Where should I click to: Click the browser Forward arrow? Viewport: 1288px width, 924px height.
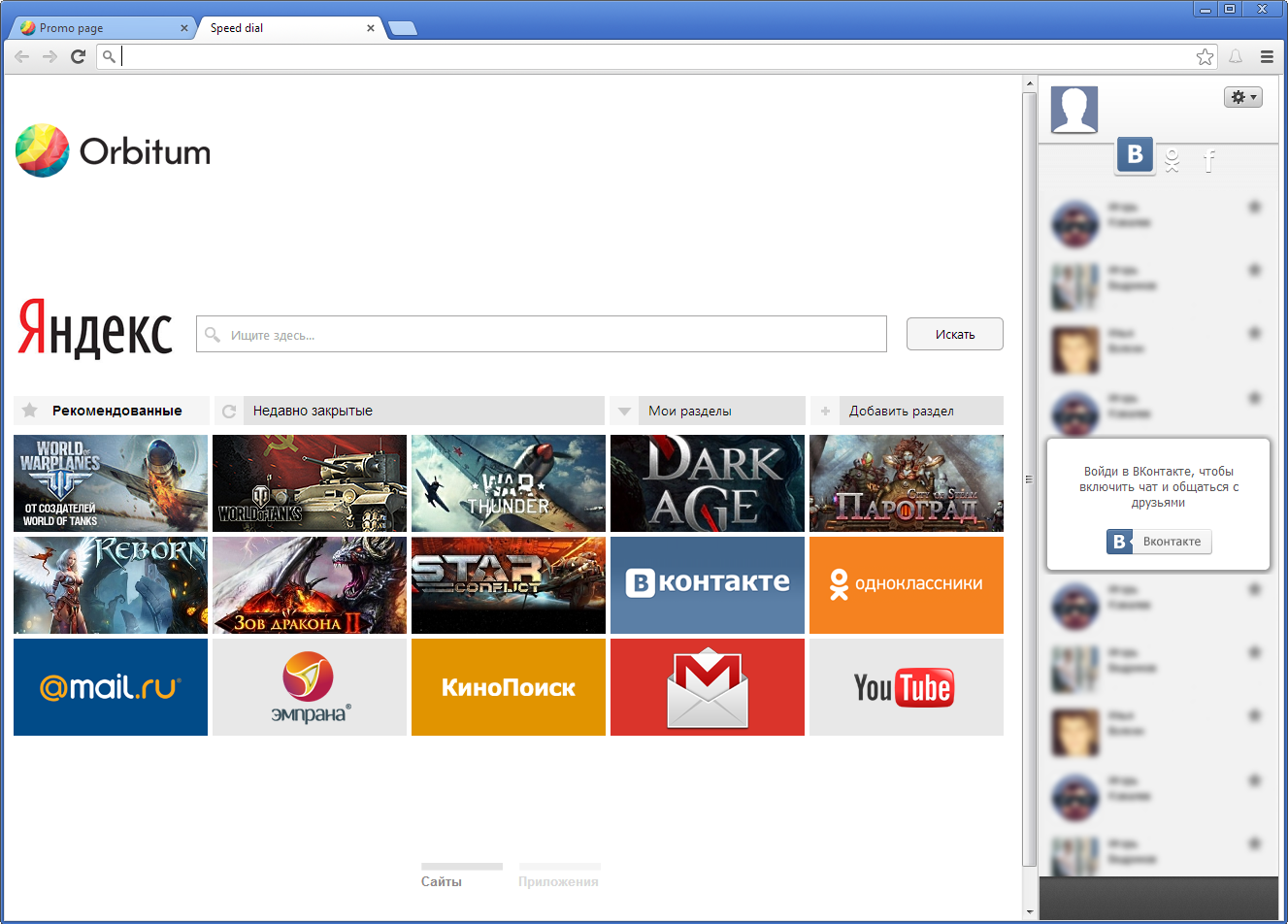click(x=50, y=56)
